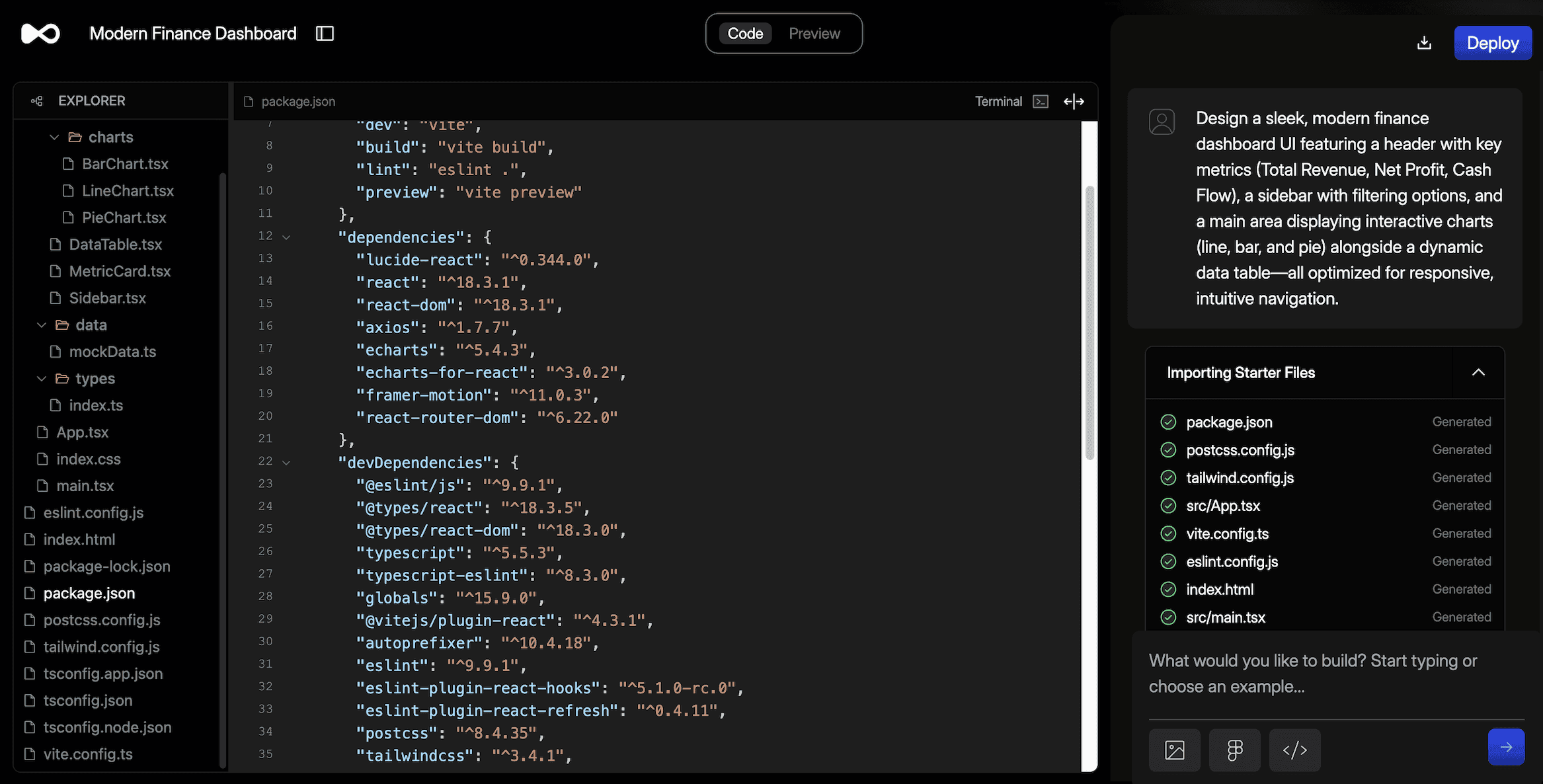Screen dimensions: 1543x784
Task: Open the Terminal panel icon
Action: tap(1041, 101)
